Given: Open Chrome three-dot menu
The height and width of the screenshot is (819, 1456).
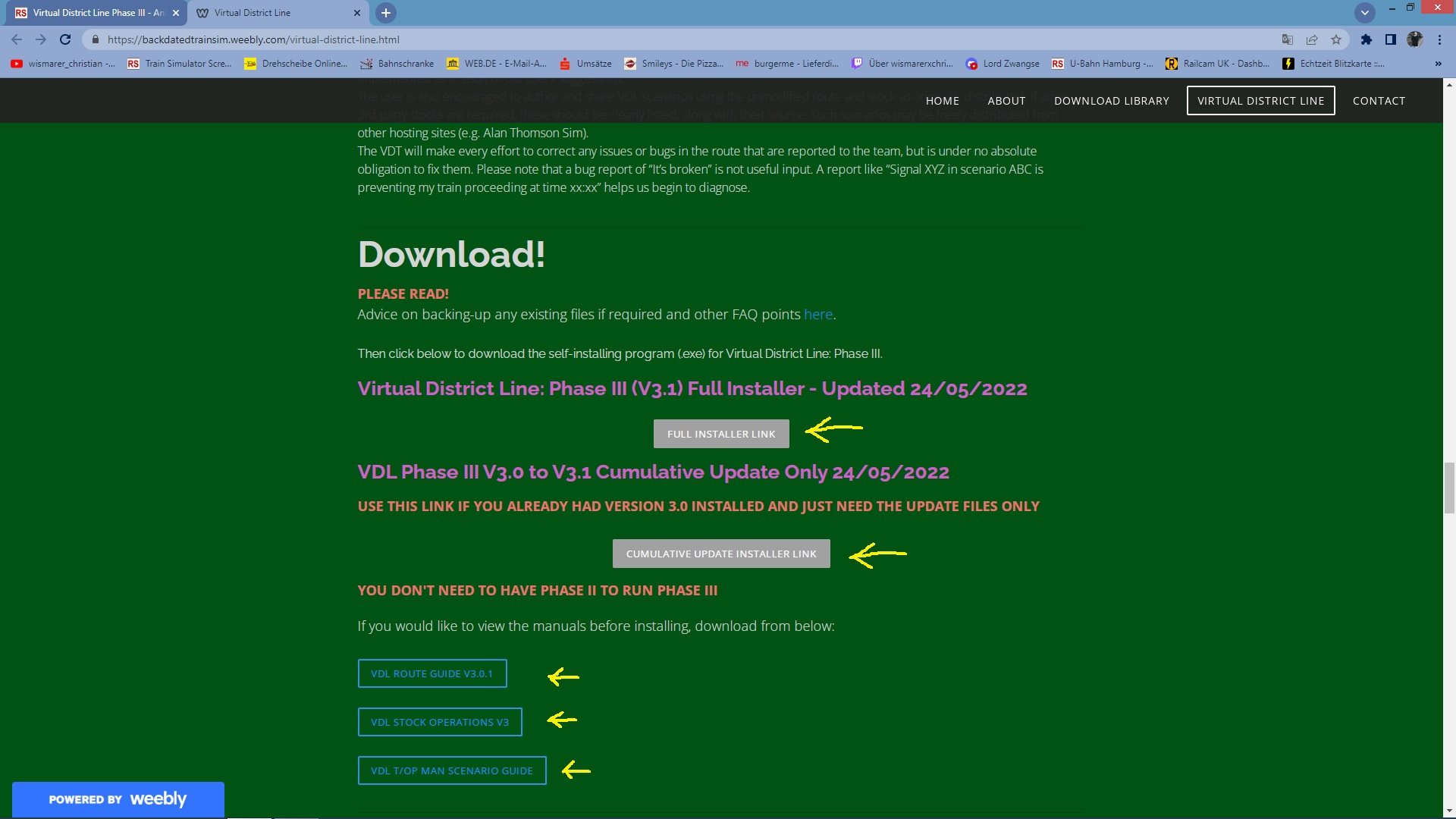Looking at the screenshot, I should point(1439,39).
